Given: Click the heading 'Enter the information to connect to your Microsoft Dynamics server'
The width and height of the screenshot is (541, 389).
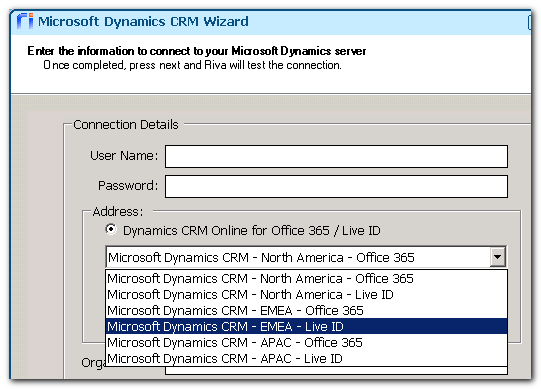Looking at the screenshot, I should (x=197, y=51).
